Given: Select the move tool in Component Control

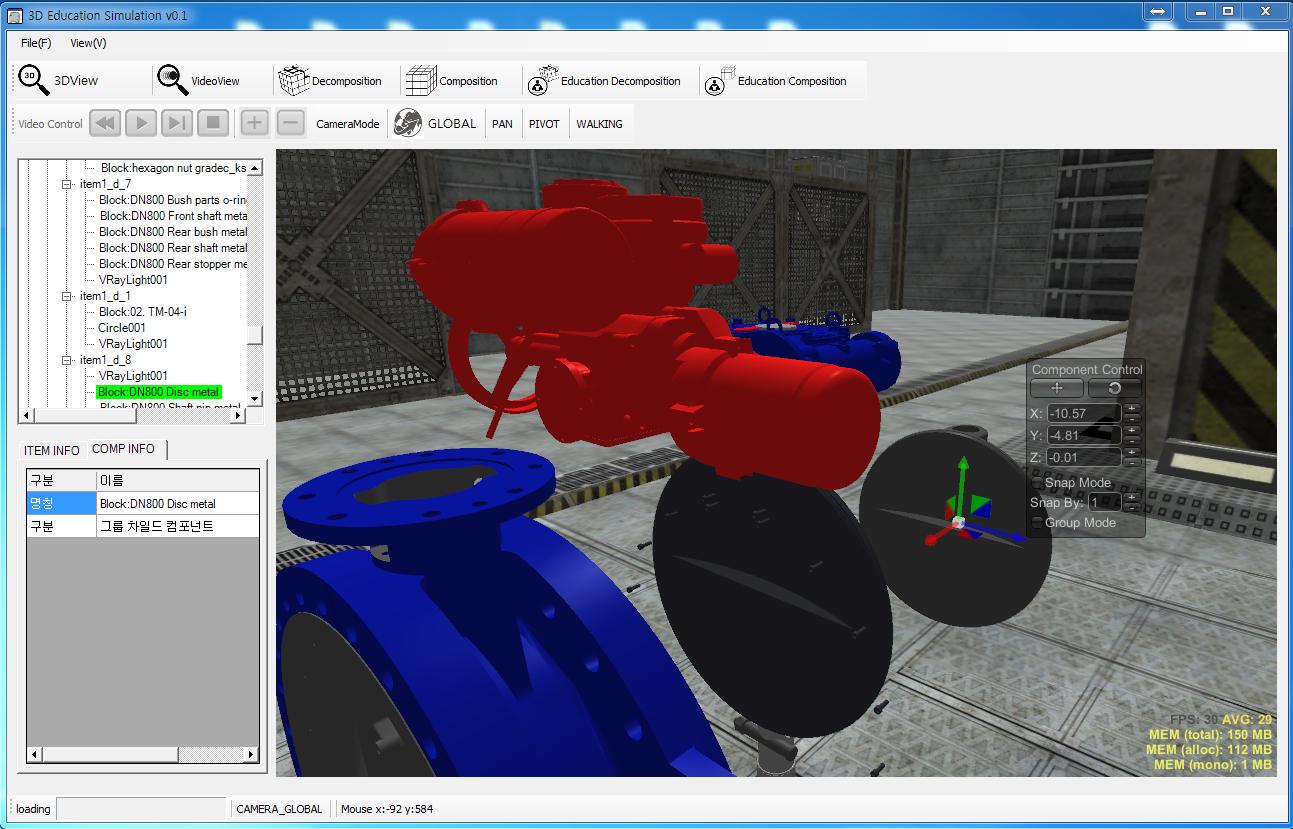Looking at the screenshot, I should 1057,388.
